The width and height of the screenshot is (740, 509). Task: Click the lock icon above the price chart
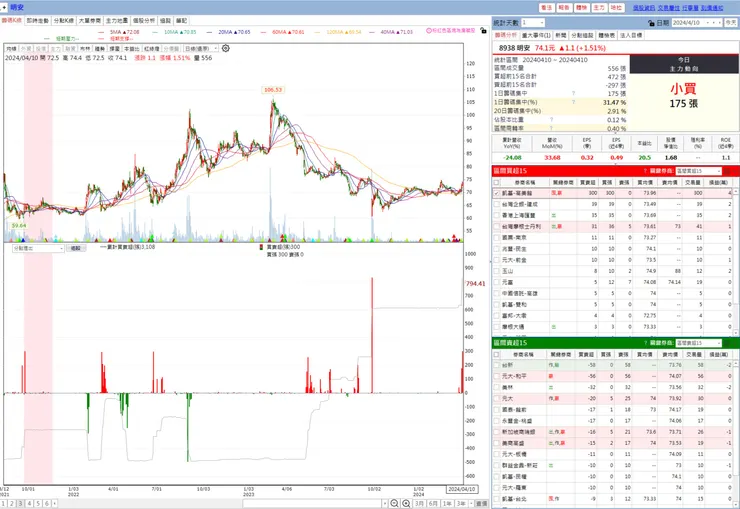(483, 30)
